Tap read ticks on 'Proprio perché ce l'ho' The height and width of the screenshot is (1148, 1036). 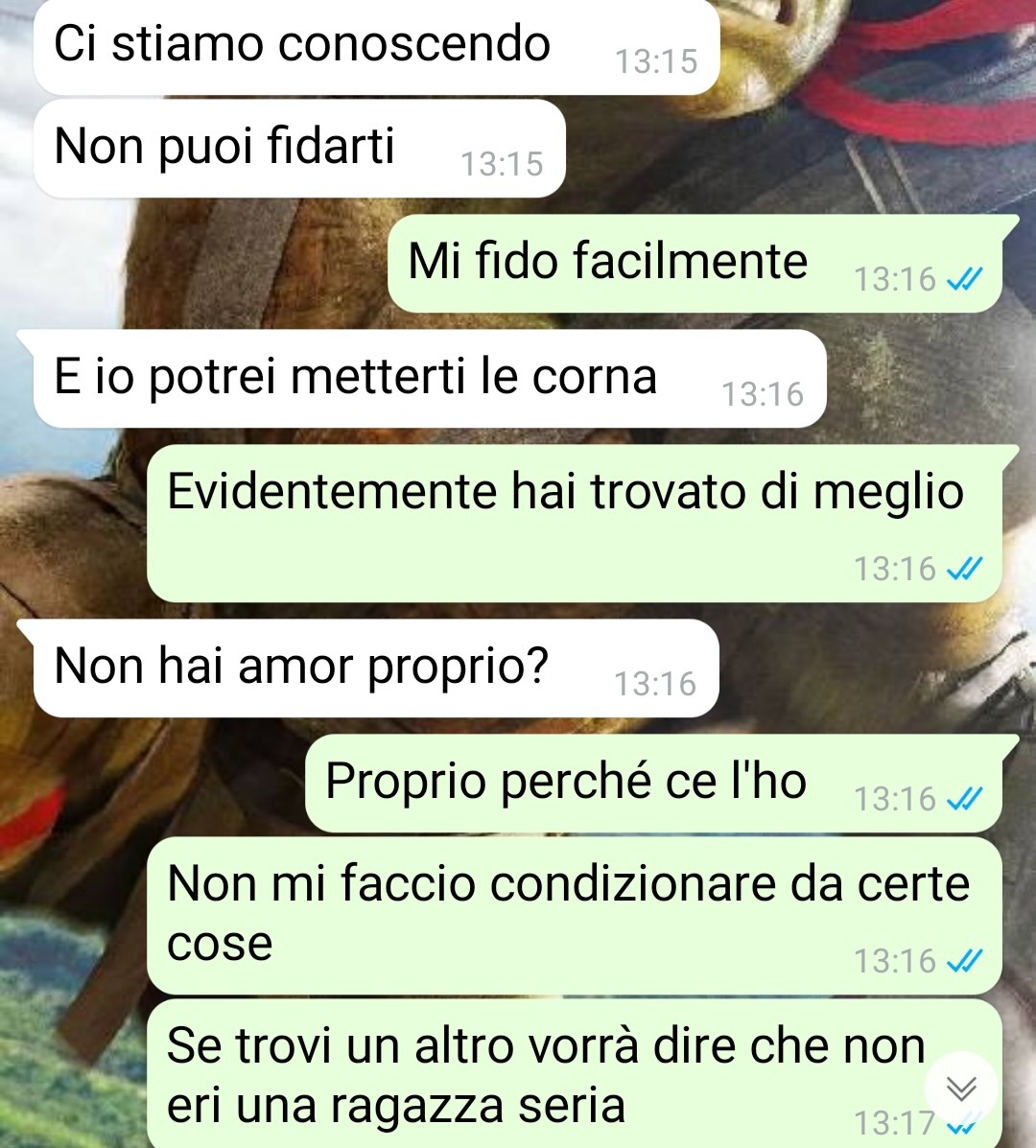964,799
